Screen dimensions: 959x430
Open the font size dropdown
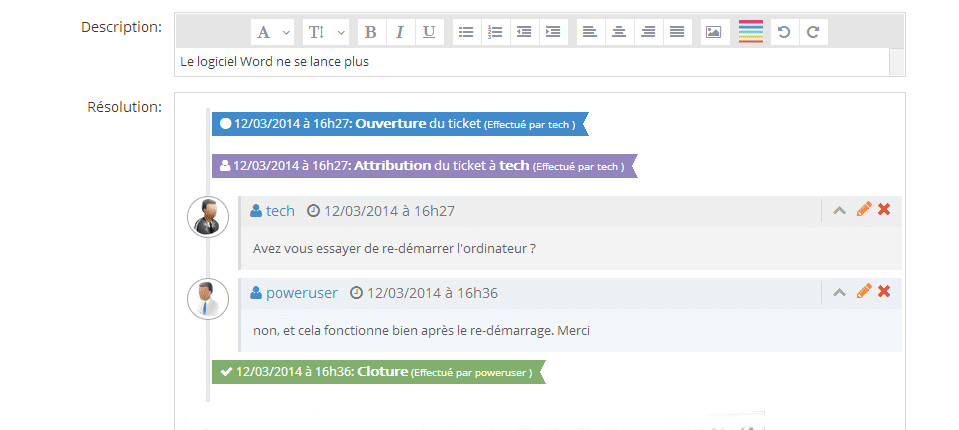(x=326, y=32)
